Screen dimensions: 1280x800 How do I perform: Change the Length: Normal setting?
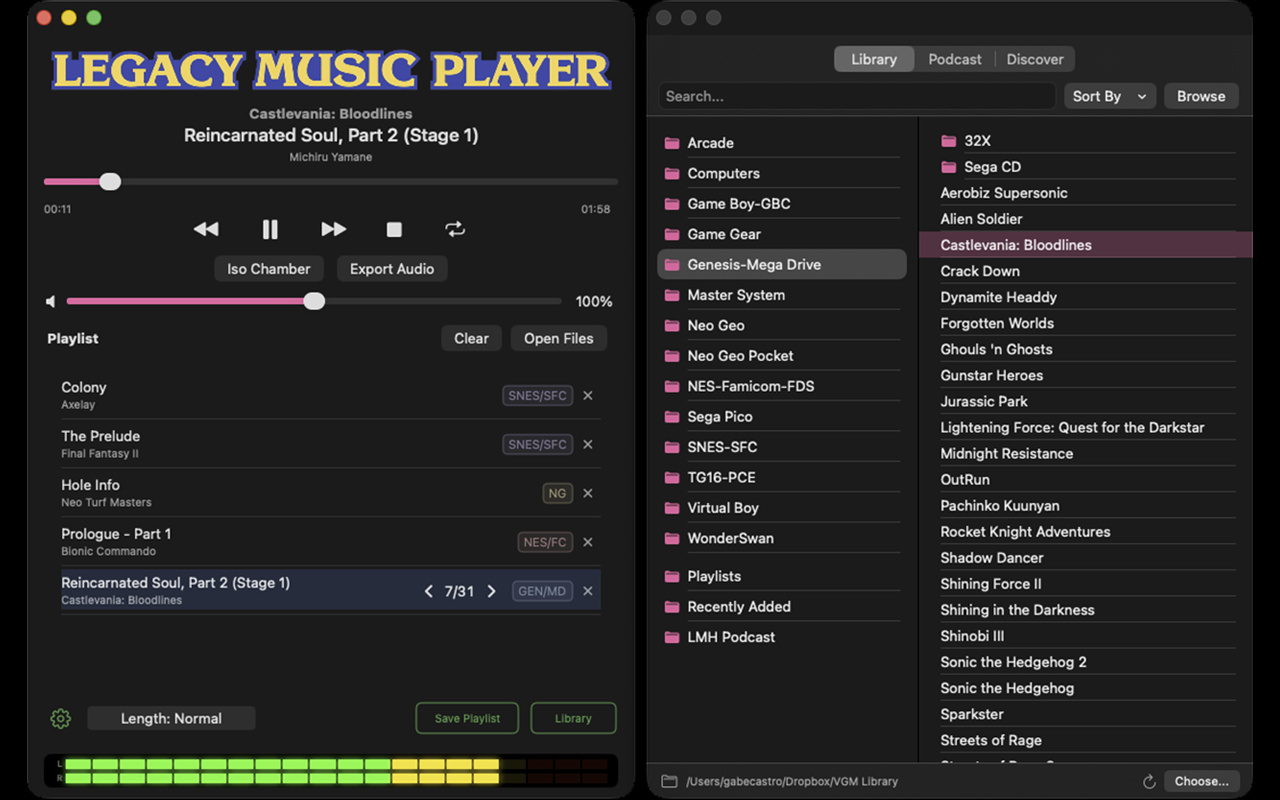pos(171,718)
